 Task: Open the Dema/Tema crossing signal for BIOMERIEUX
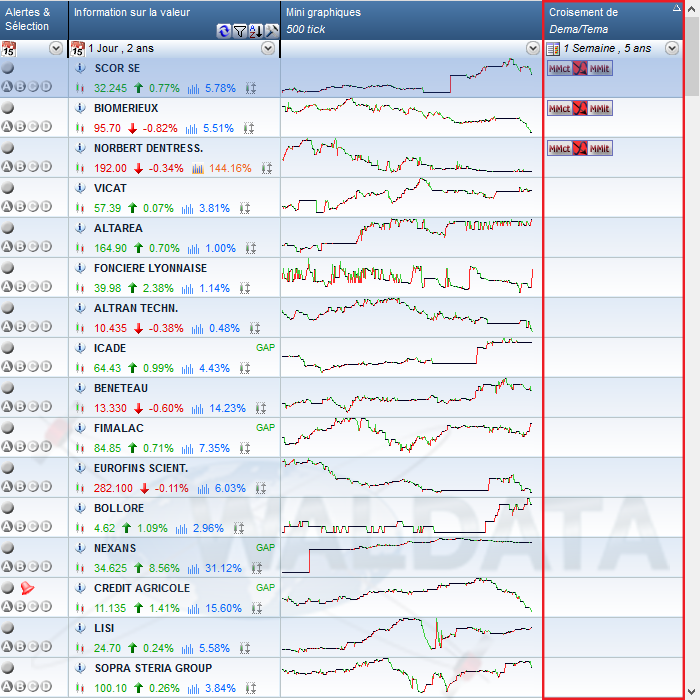click(580, 108)
